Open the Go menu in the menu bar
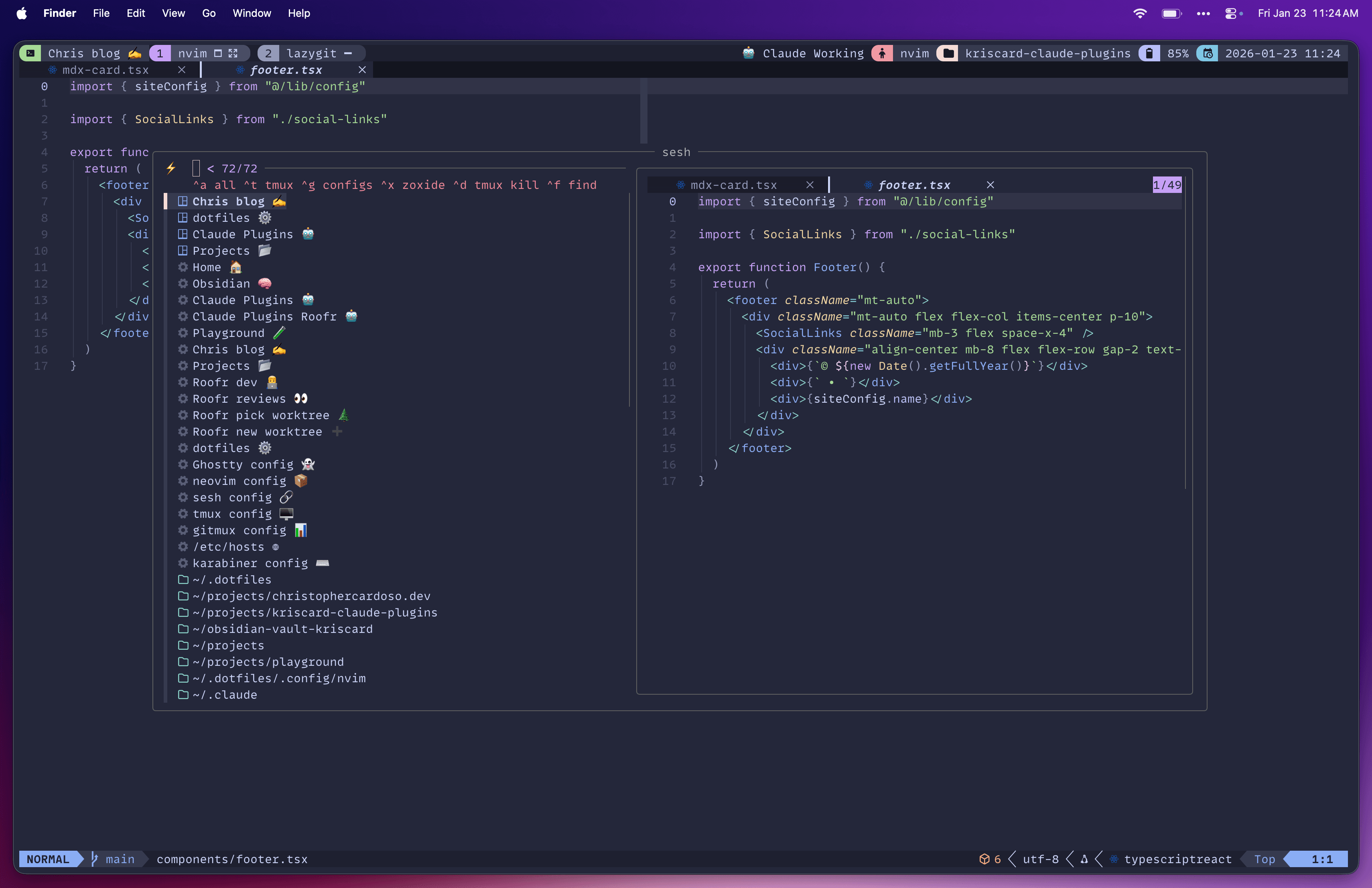Image resolution: width=1372 pixels, height=888 pixels. (x=208, y=13)
